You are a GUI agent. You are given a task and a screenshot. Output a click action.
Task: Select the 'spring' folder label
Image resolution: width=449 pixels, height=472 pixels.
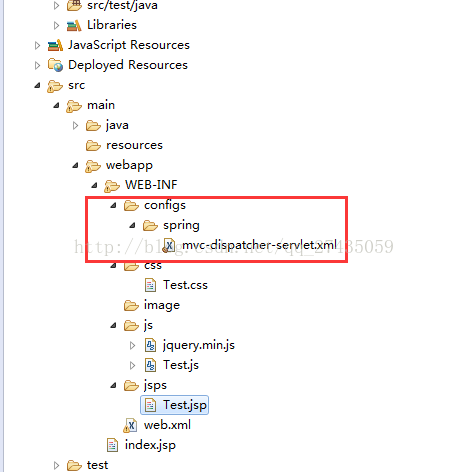click(x=181, y=226)
